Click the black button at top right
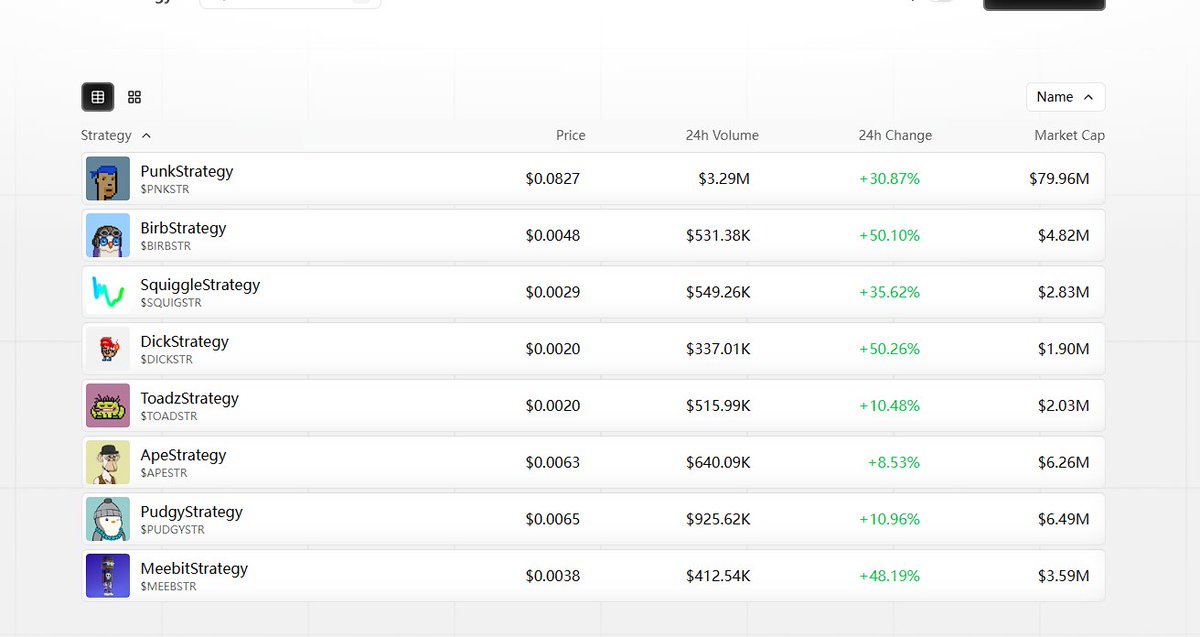The height and width of the screenshot is (637, 1200). 1044,4
